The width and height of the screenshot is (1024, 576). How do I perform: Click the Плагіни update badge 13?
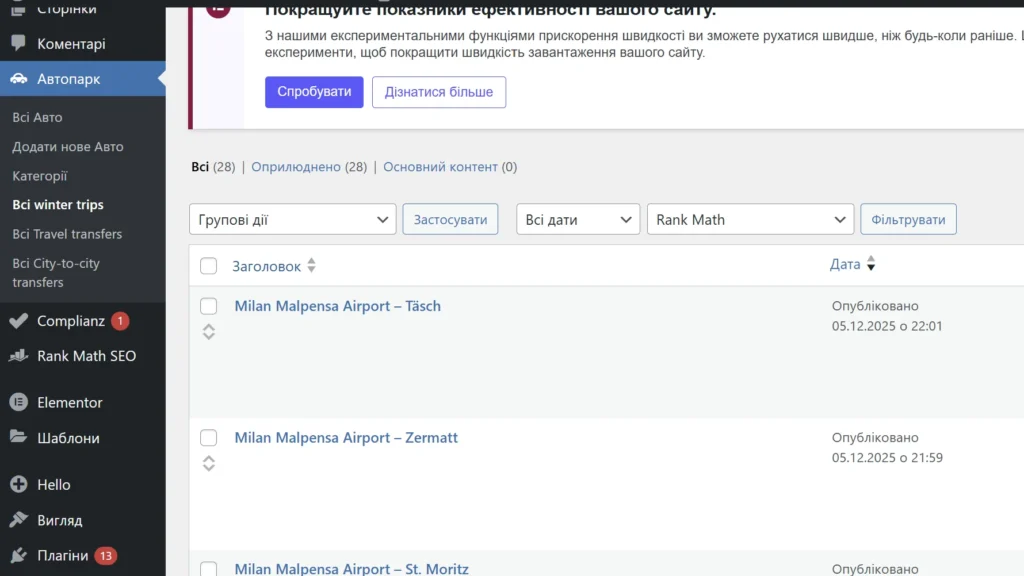pos(105,556)
